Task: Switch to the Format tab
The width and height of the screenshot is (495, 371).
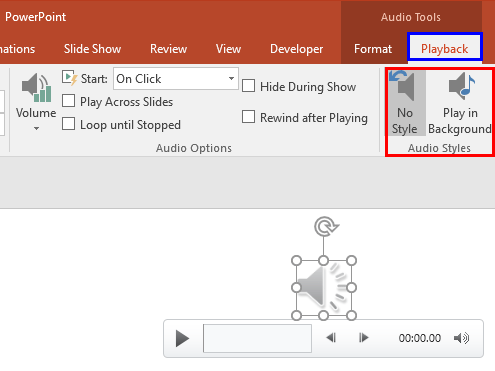Action: pyautogui.click(x=373, y=49)
